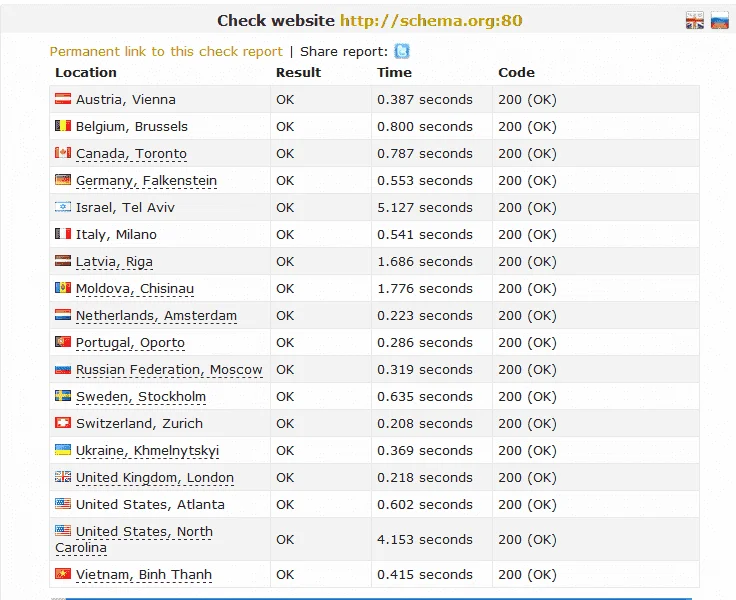Click the Result column header

click(299, 72)
